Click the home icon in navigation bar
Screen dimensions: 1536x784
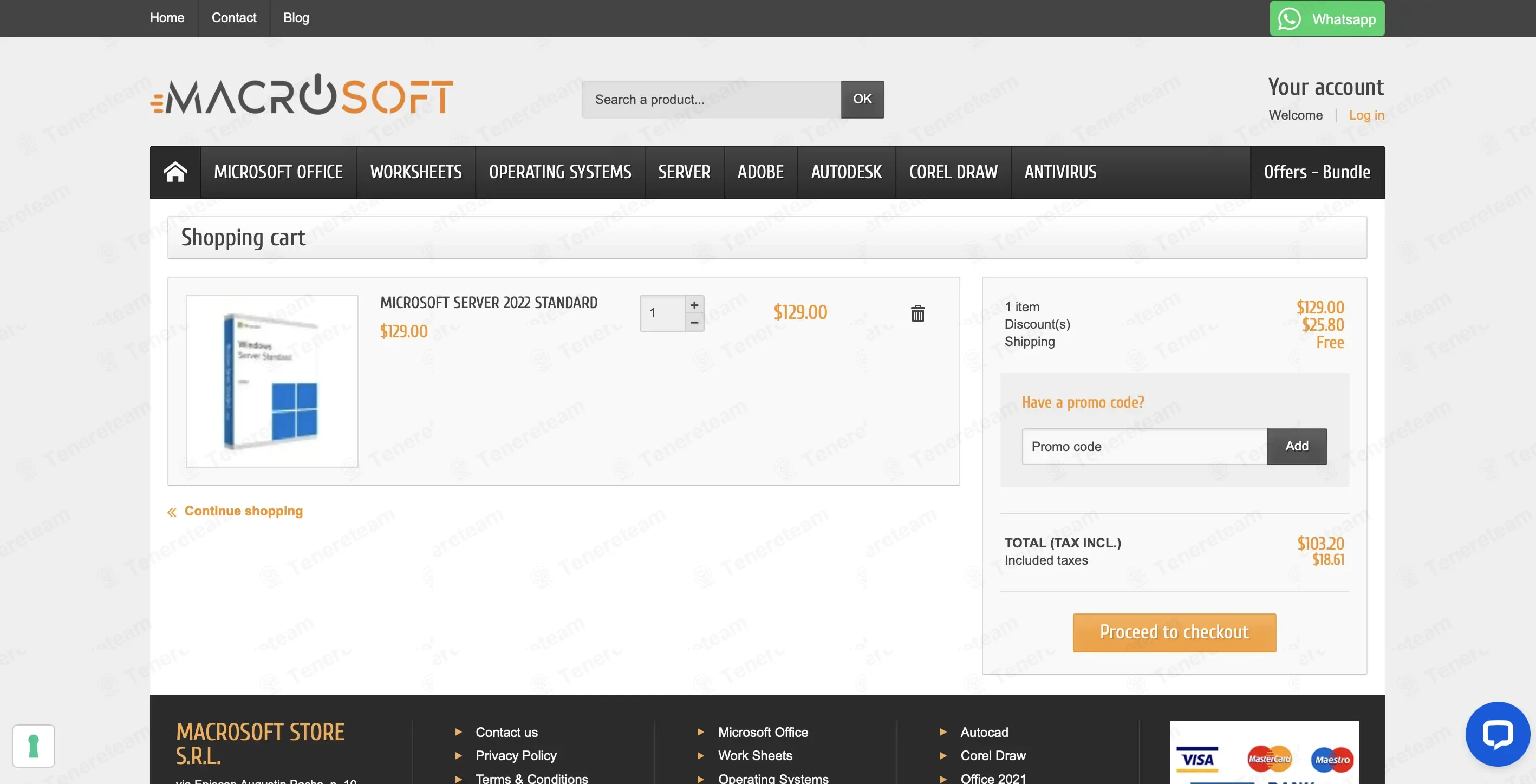[x=175, y=172]
